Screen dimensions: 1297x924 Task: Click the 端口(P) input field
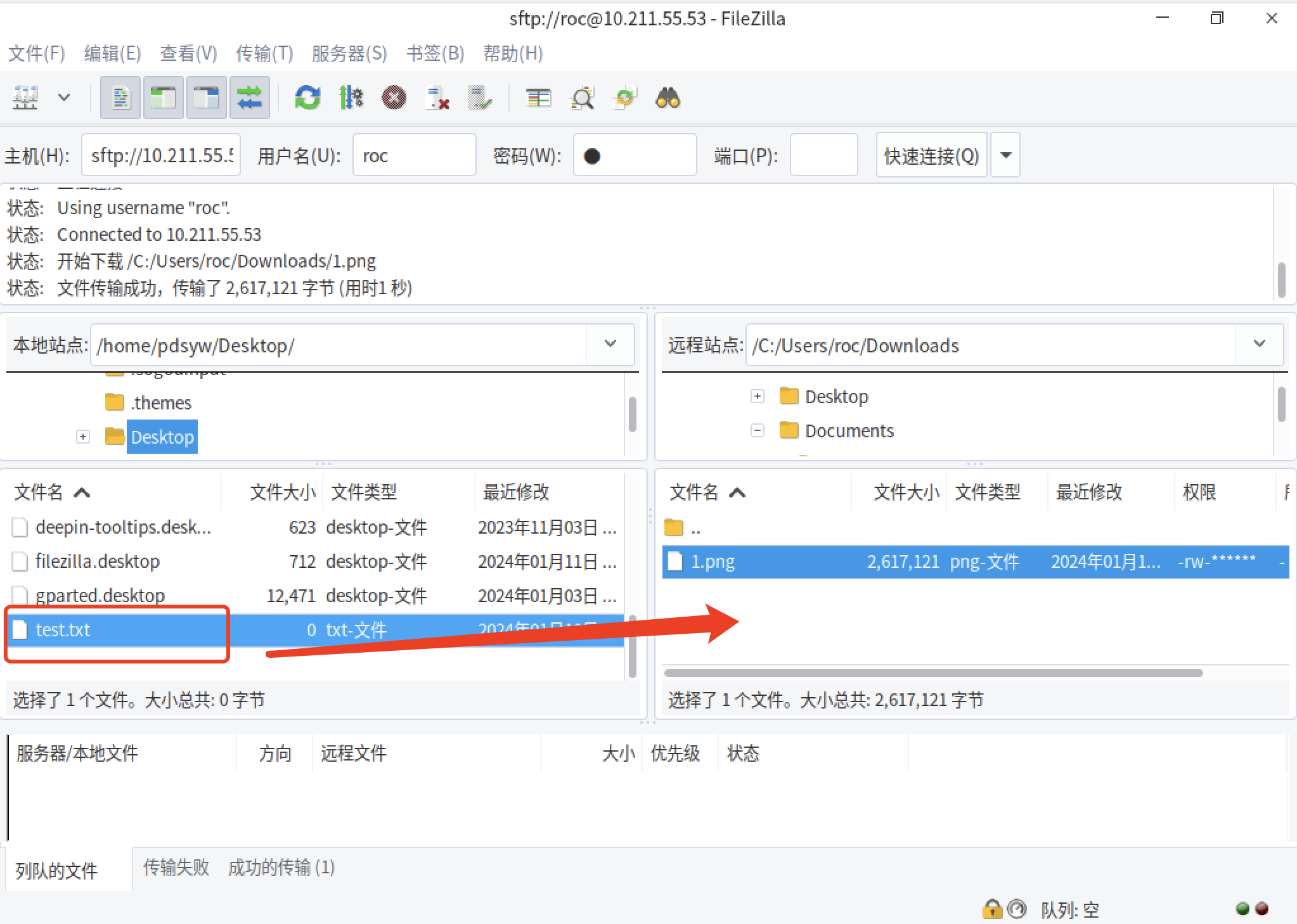coord(823,155)
